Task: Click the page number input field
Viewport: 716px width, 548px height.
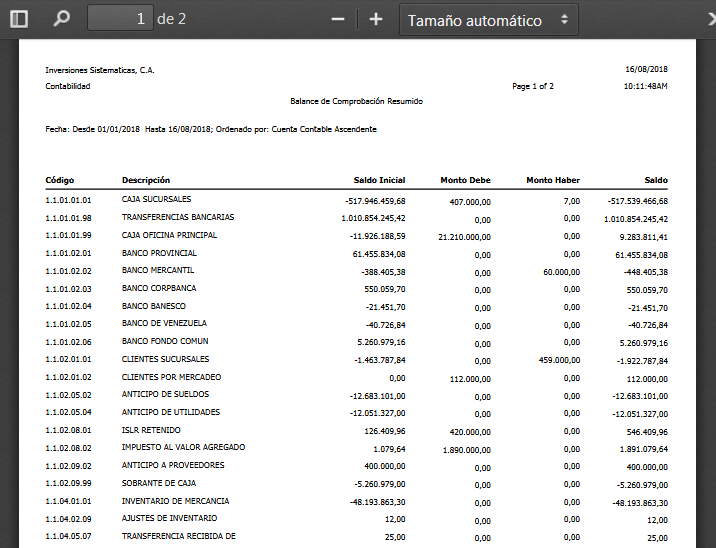Action: click(120, 19)
